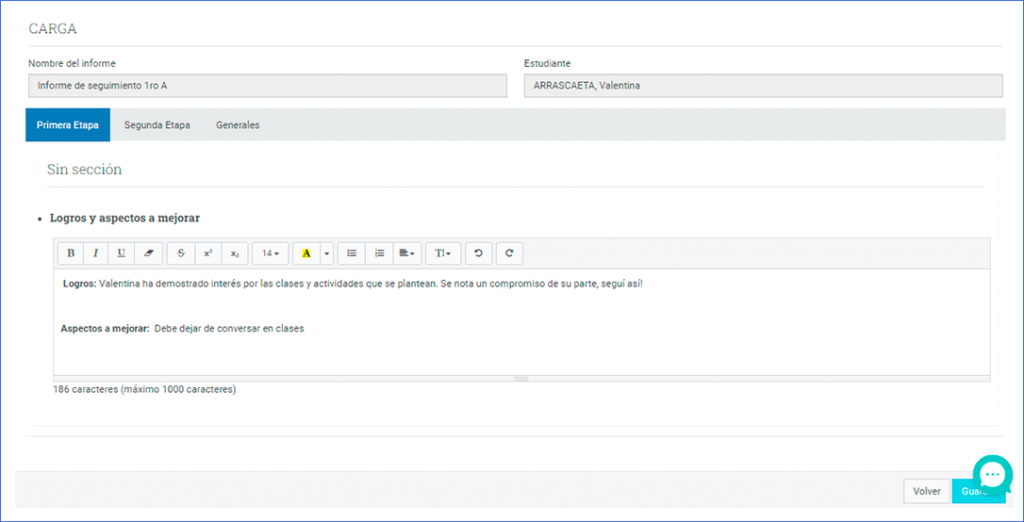This screenshot has height=522, width=1024.
Task: Redo the last undone edit
Action: pos(509,253)
